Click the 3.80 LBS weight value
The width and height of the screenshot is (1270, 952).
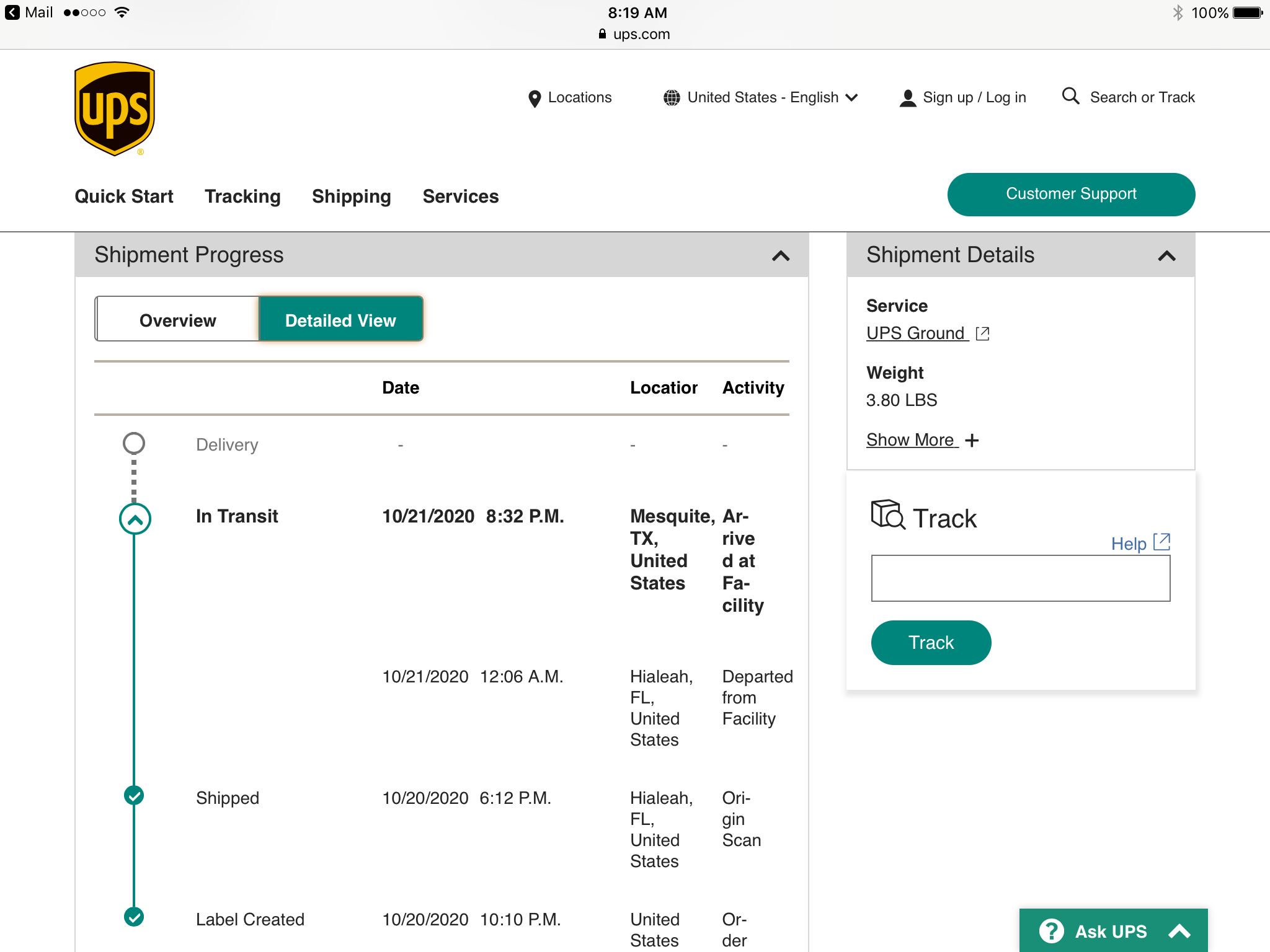(901, 400)
